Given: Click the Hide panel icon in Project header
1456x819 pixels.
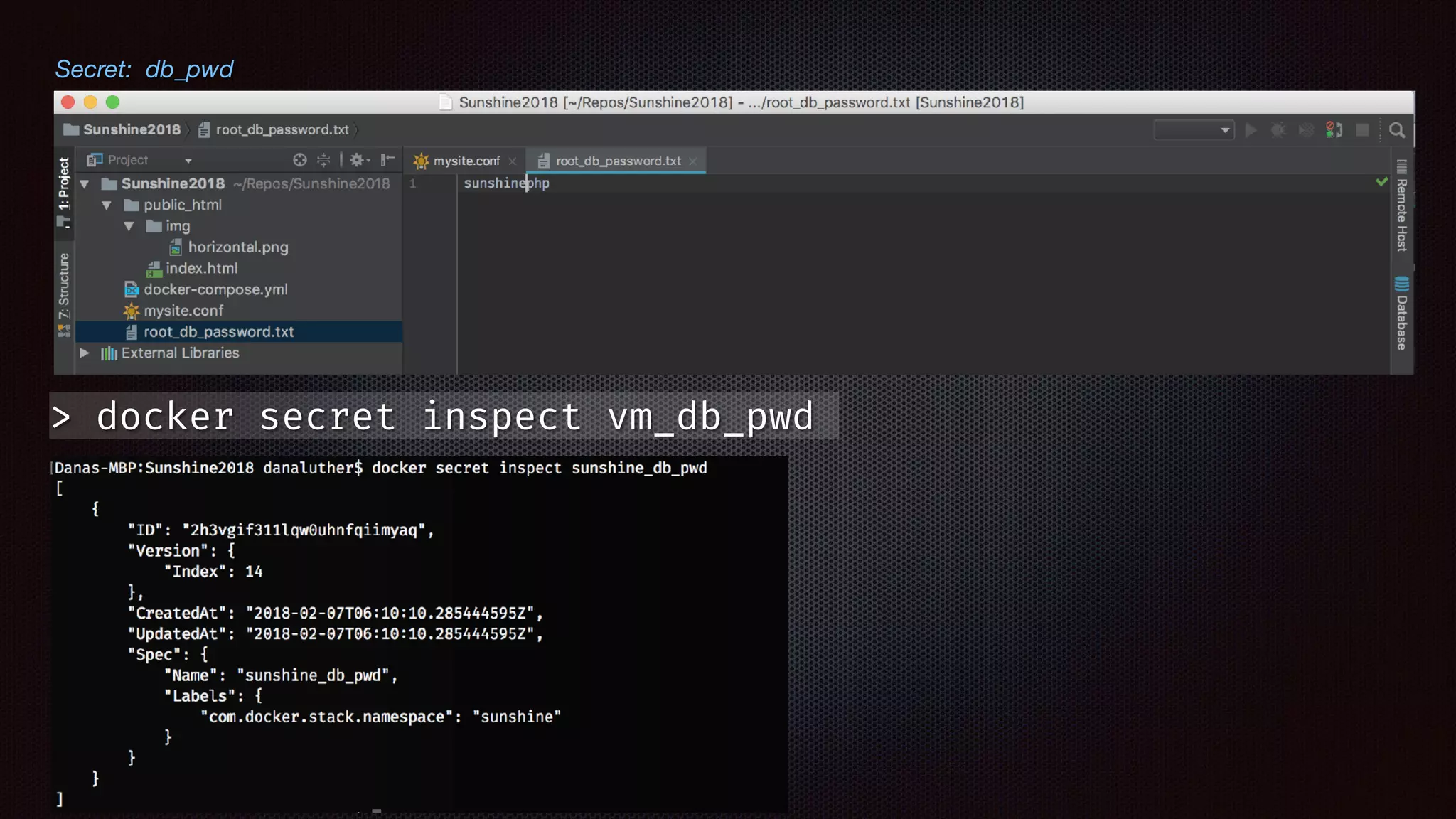Looking at the screenshot, I should [387, 160].
